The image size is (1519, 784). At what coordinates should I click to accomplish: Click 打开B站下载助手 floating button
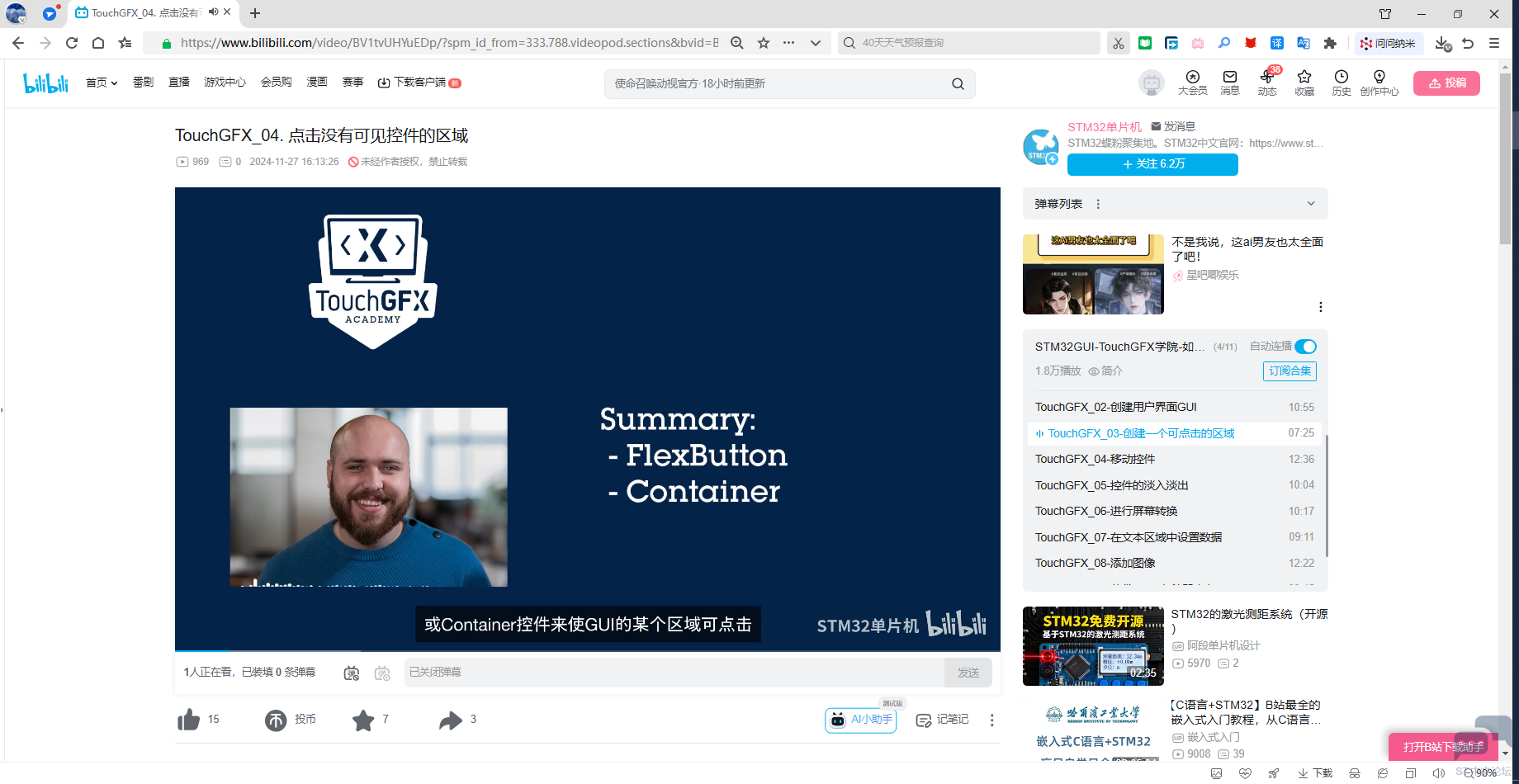point(1443,747)
